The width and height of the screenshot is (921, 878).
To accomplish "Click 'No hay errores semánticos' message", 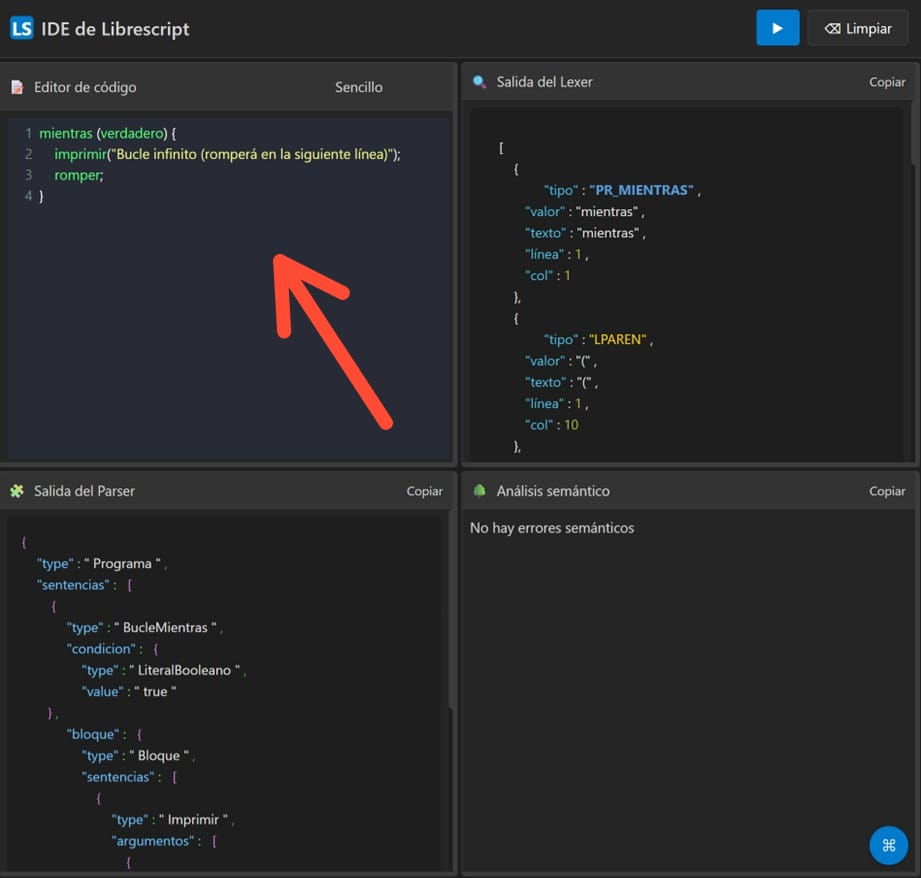I will point(552,528).
